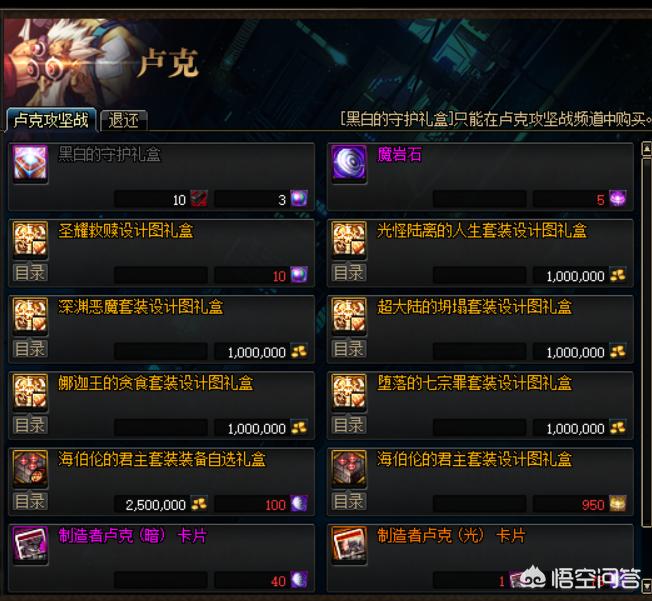
Task: Select the 海伯伦的君主套装装备自选礼盒 icon
Action: point(30,468)
